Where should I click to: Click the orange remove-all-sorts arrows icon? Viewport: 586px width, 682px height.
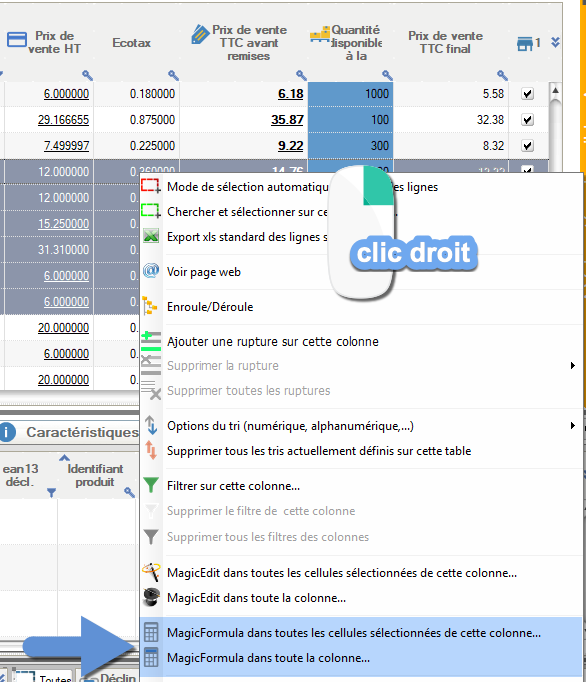coord(151,450)
